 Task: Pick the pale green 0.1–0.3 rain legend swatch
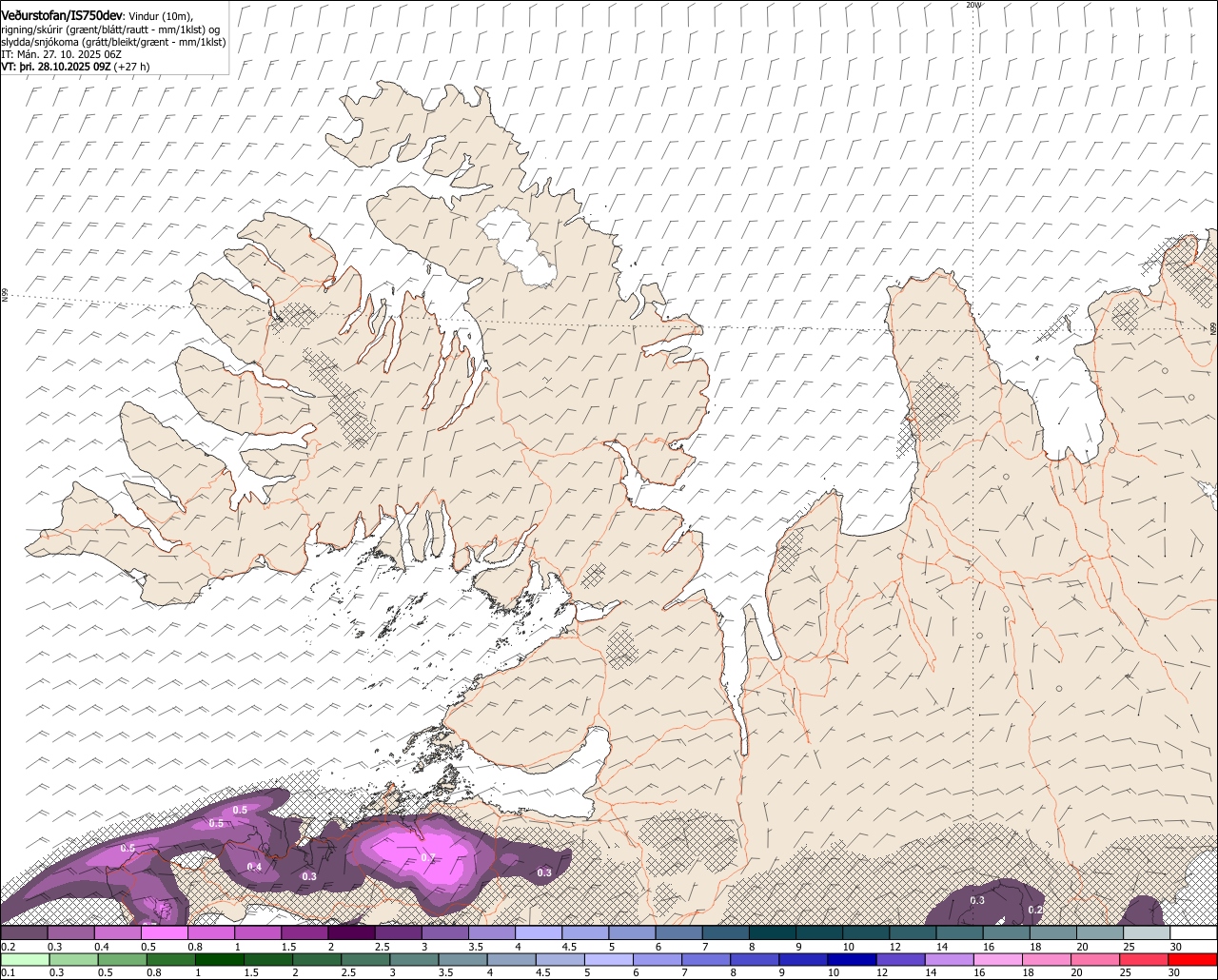25,959
